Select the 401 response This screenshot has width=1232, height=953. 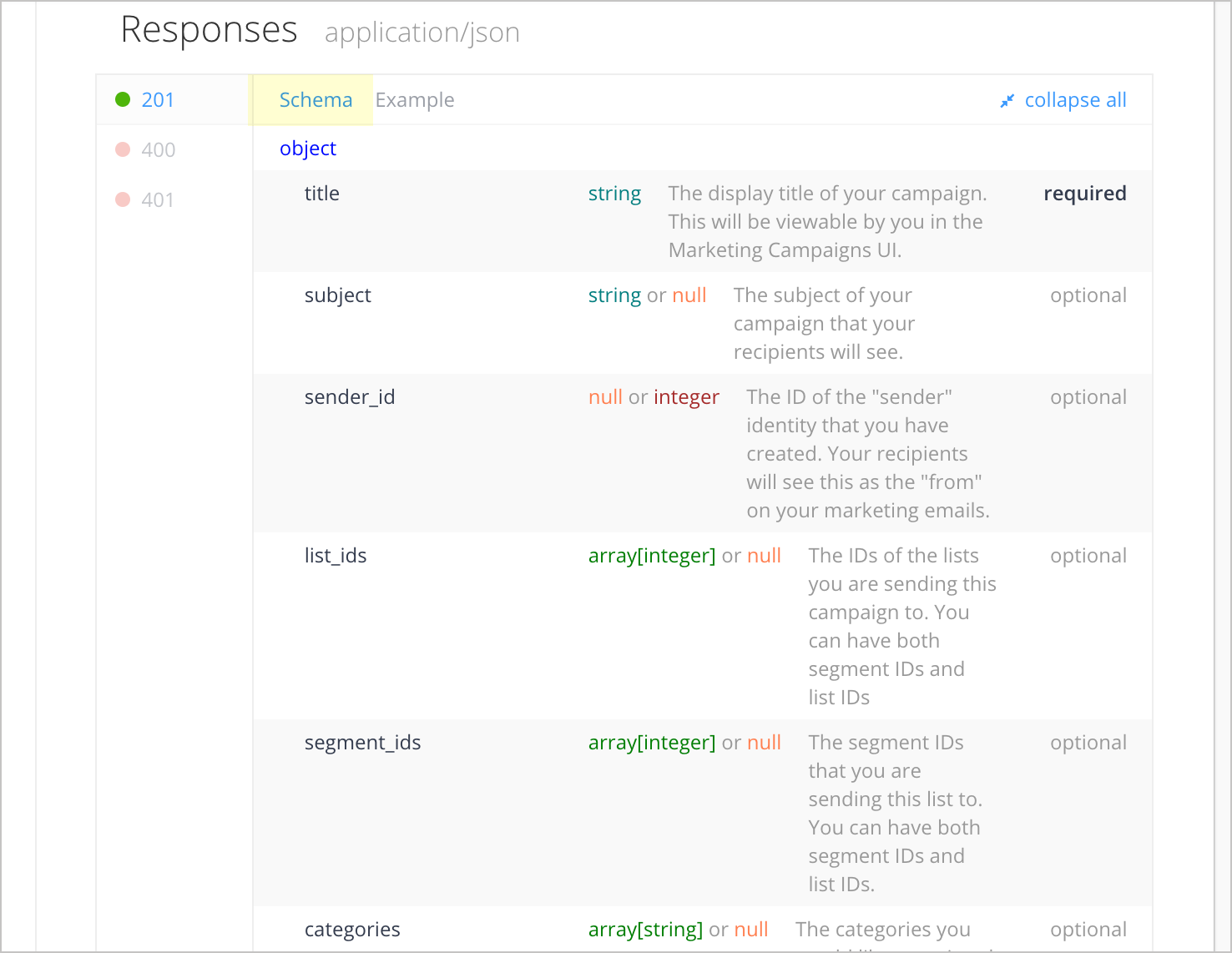click(157, 199)
